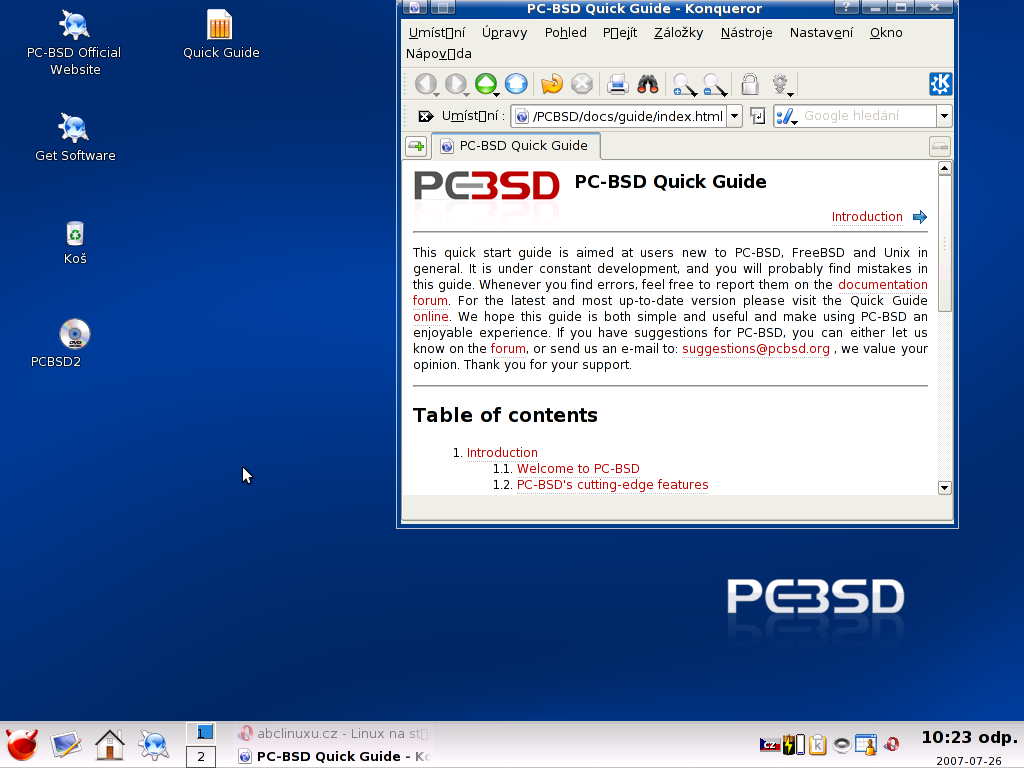Click the KDE logo throbber icon
The width and height of the screenshot is (1024, 768).
(940, 84)
